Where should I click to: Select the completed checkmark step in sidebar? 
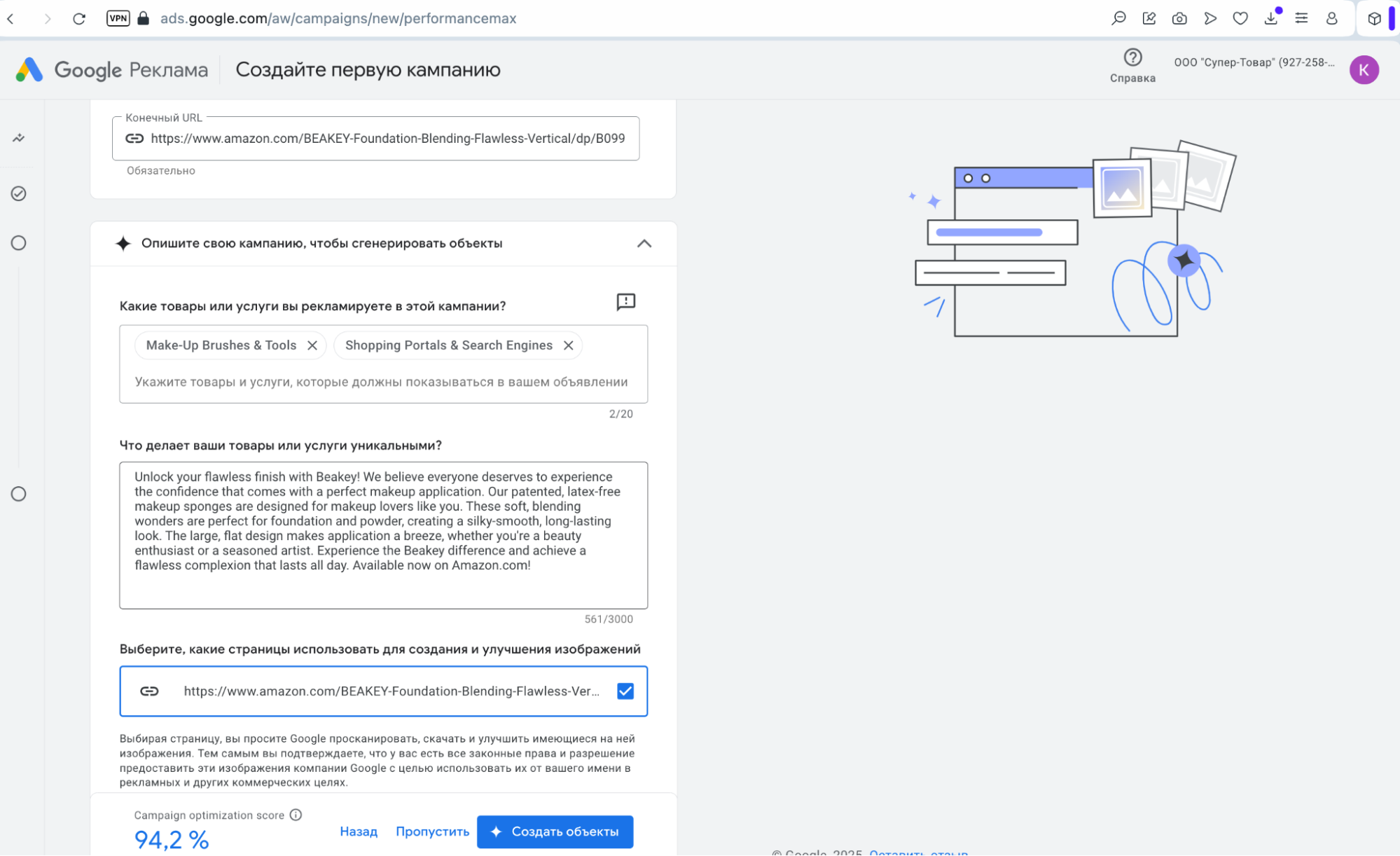pos(19,193)
